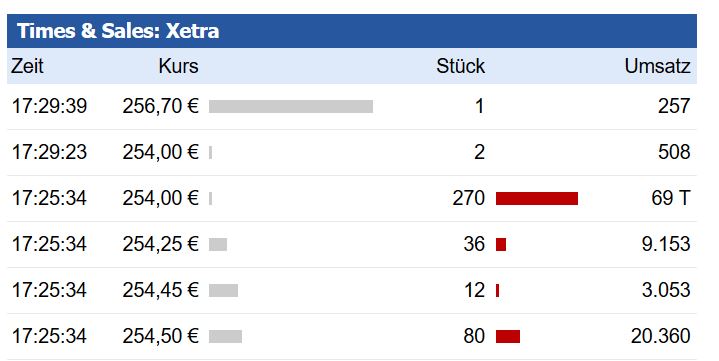Click the 69 T turnover value

pyautogui.click(x=670, y=198)
